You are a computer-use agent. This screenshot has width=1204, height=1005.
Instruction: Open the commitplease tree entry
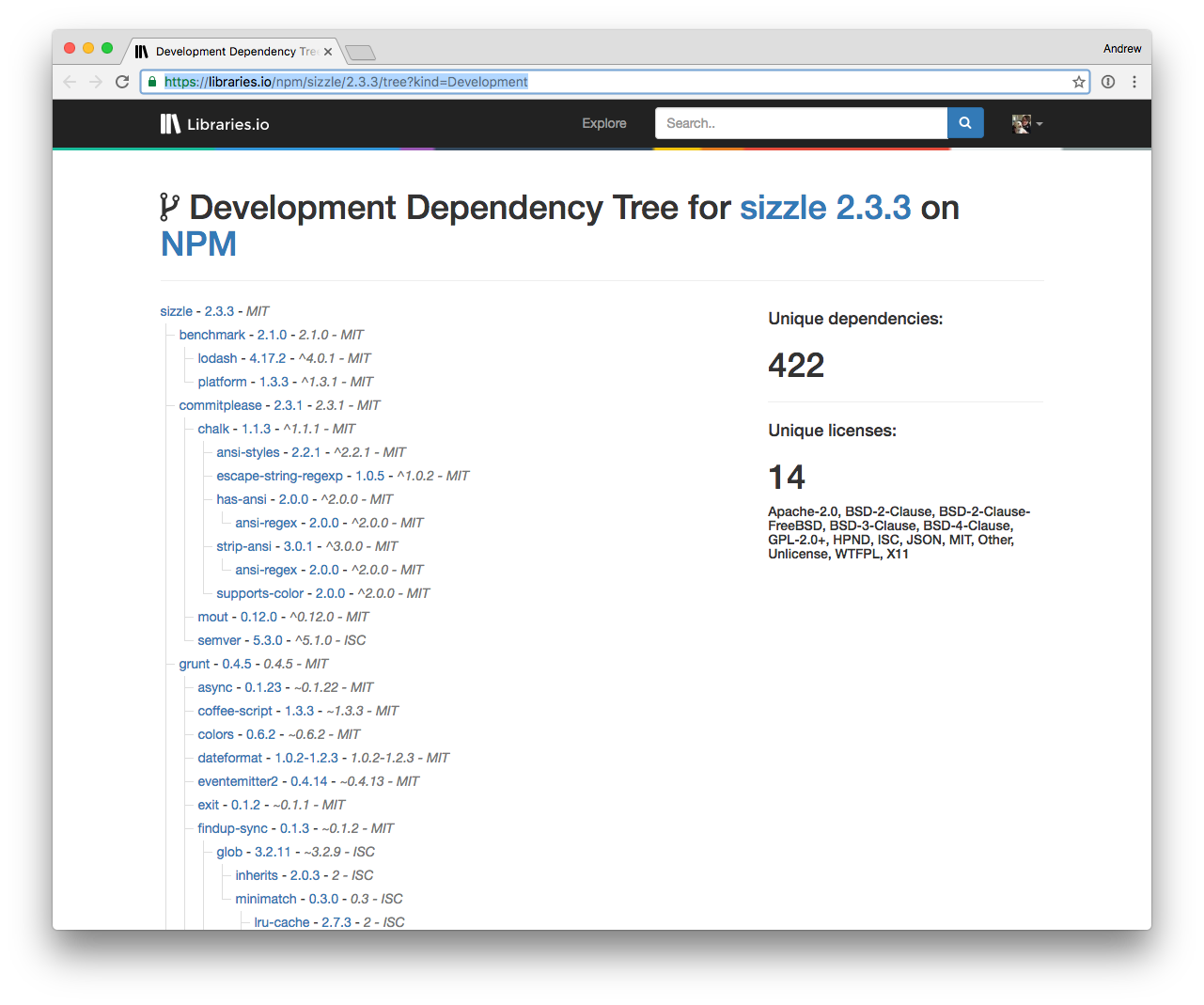[x=221, y=405]
